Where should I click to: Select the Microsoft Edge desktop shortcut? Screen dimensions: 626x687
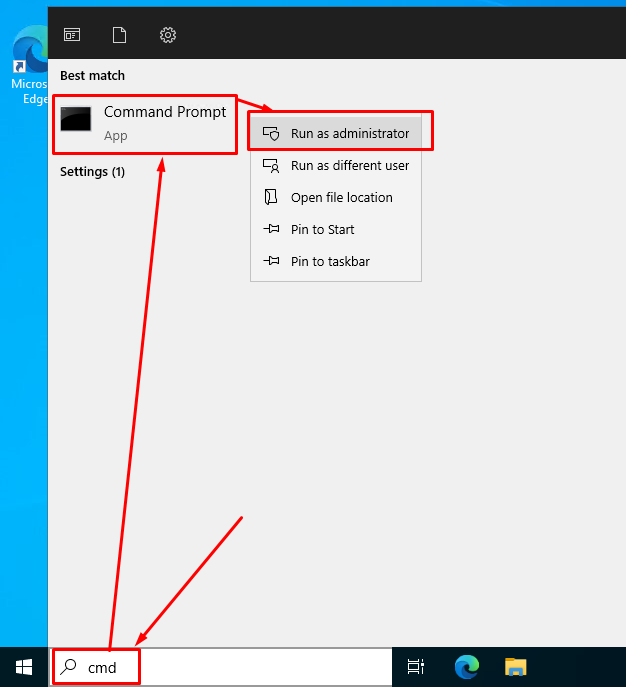pyautogui.click(x=30, y=65)
